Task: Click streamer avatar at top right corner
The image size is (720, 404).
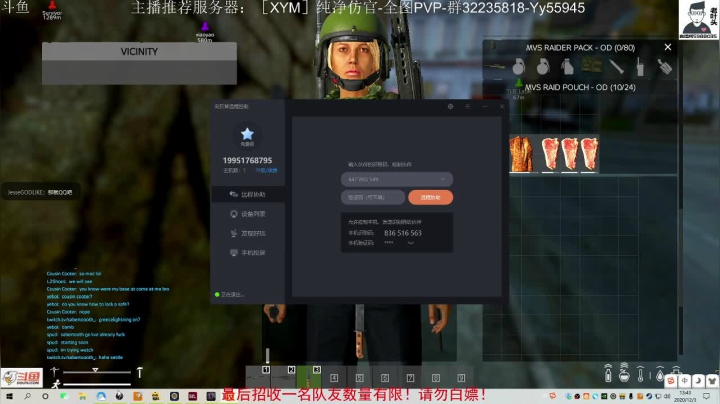Action: pyautogui.click(x=699, y=20)
